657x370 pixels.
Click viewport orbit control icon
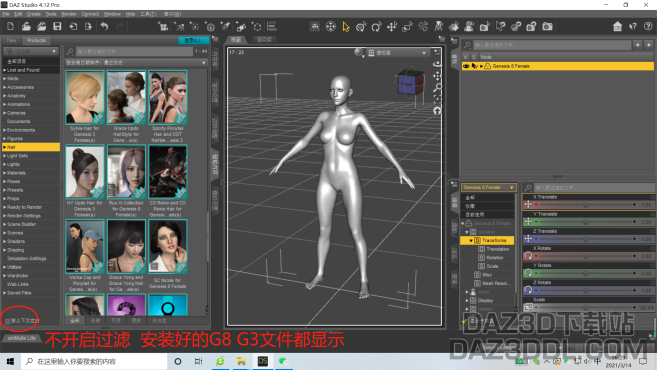[437, 64]
